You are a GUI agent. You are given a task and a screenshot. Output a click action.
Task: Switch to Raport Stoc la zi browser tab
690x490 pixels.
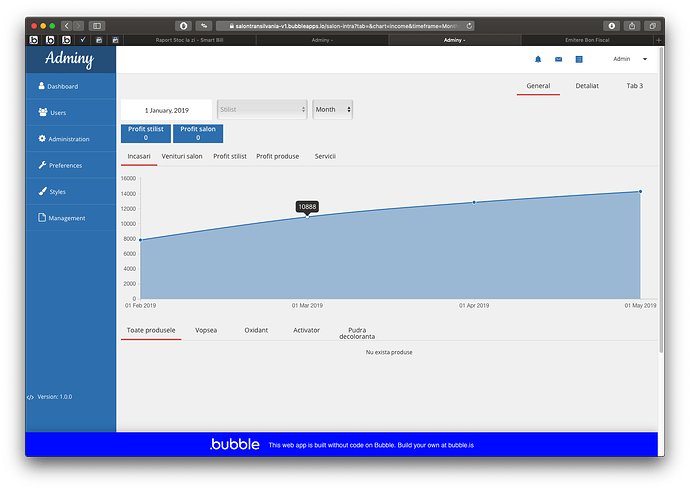[189, 40]
